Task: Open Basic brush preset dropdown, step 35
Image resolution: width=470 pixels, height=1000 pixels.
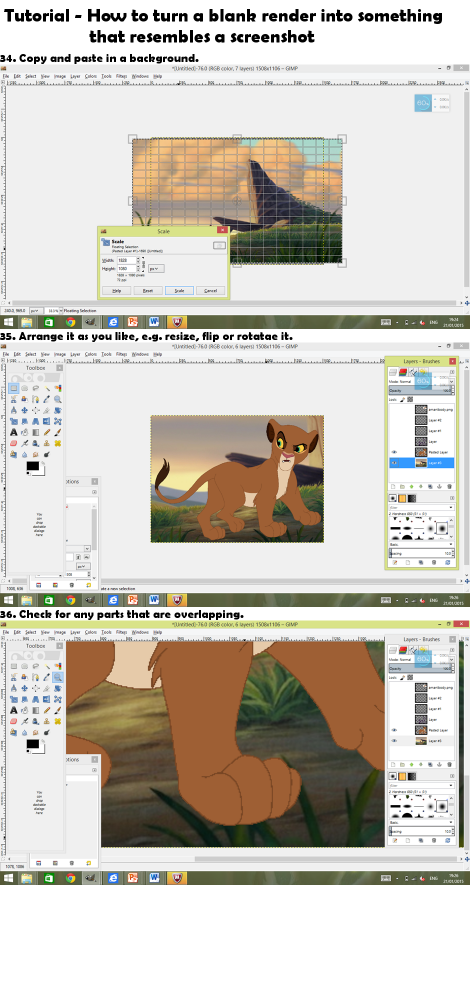Action: coord(422,544)
